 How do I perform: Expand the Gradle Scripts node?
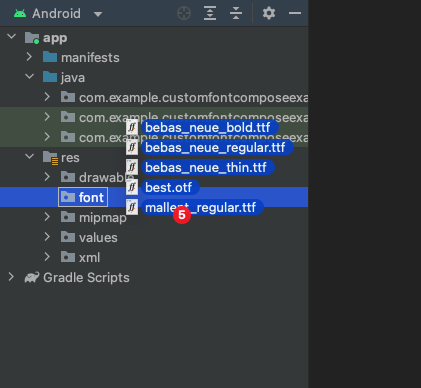point(11,277)
